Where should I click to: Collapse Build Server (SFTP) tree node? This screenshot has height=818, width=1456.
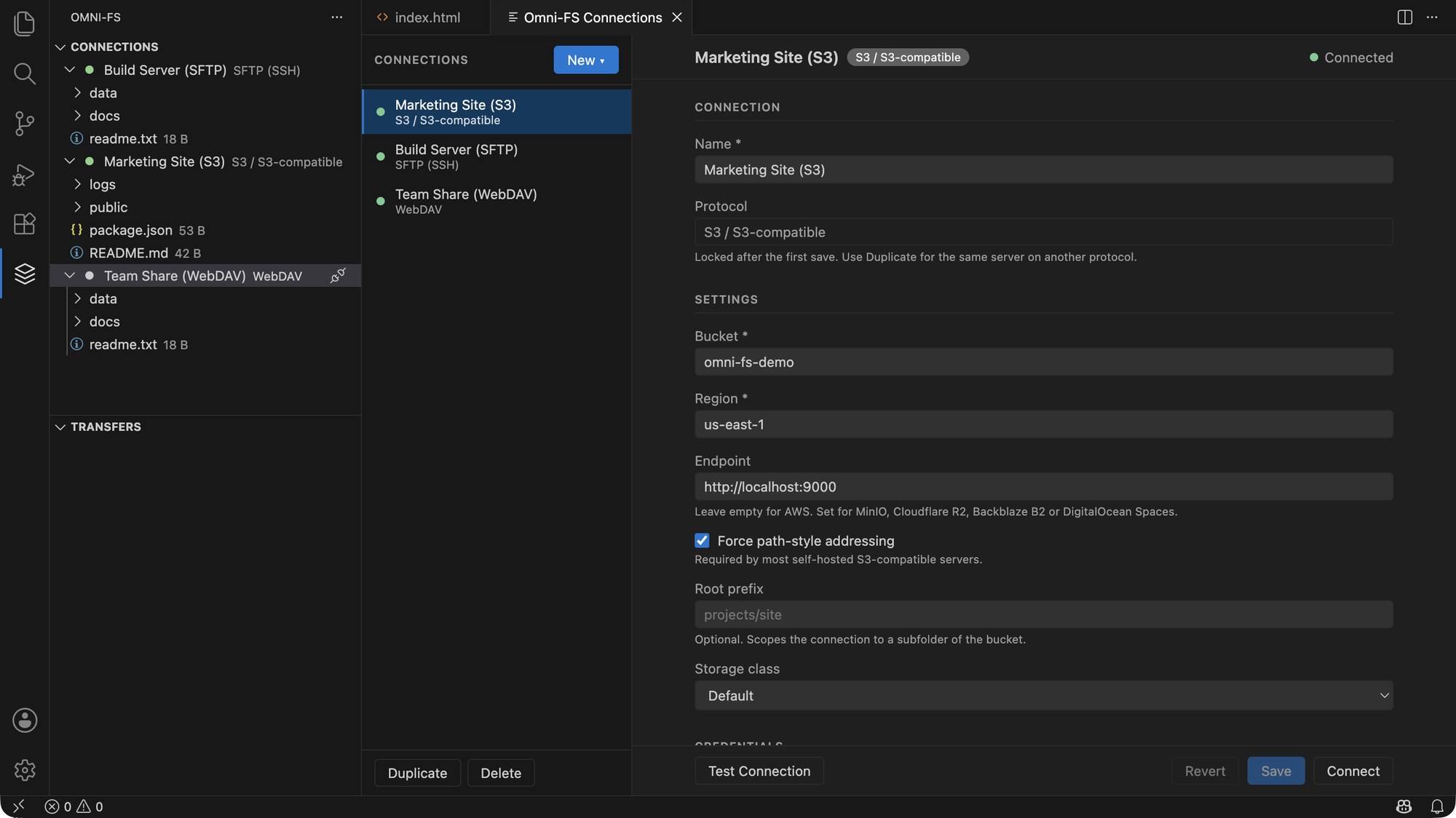tap(70, 70)
